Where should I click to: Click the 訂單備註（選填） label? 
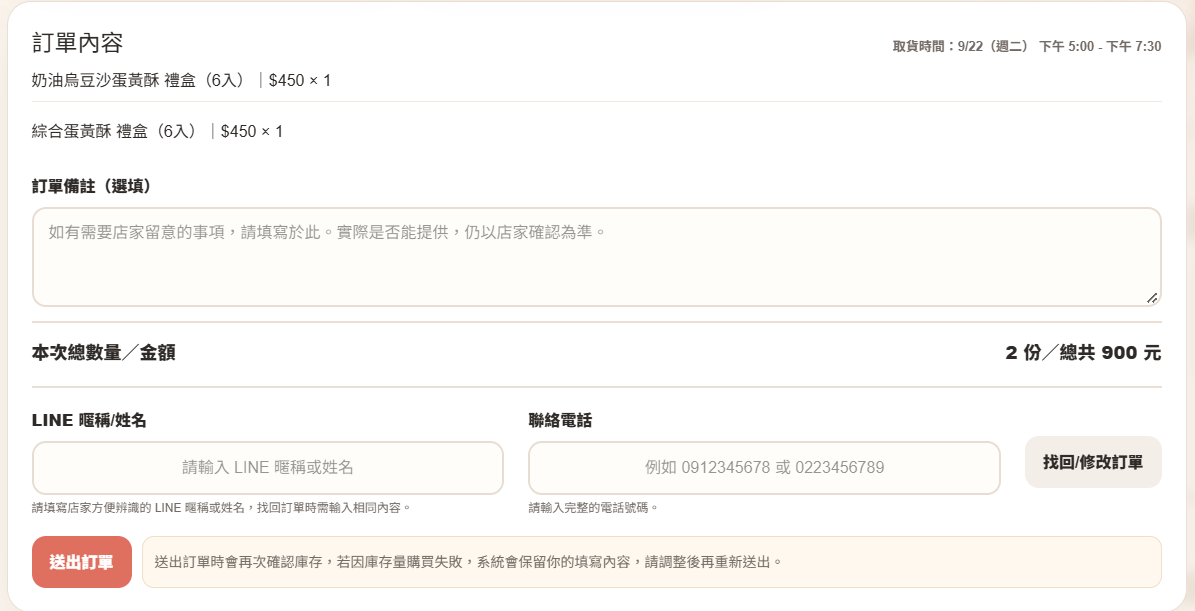click(x=91, y=186)
